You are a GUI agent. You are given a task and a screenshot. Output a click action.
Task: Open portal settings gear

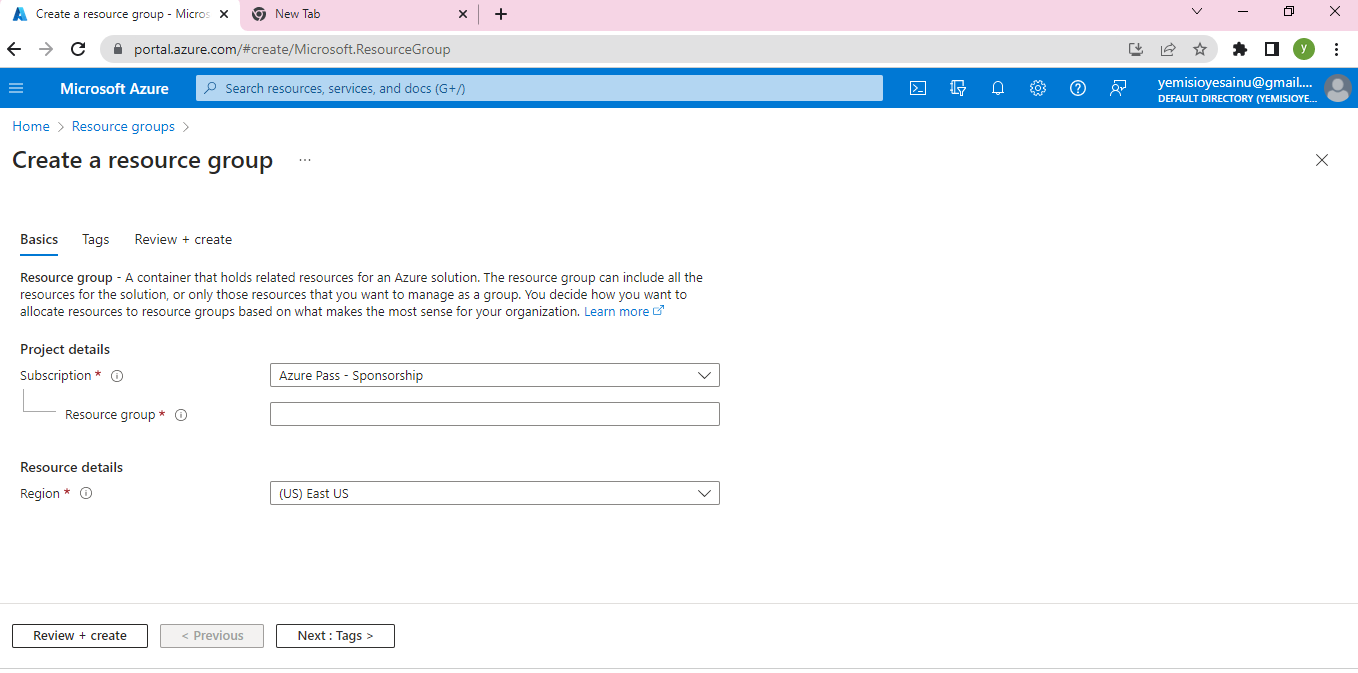[x=1038, y=88]
